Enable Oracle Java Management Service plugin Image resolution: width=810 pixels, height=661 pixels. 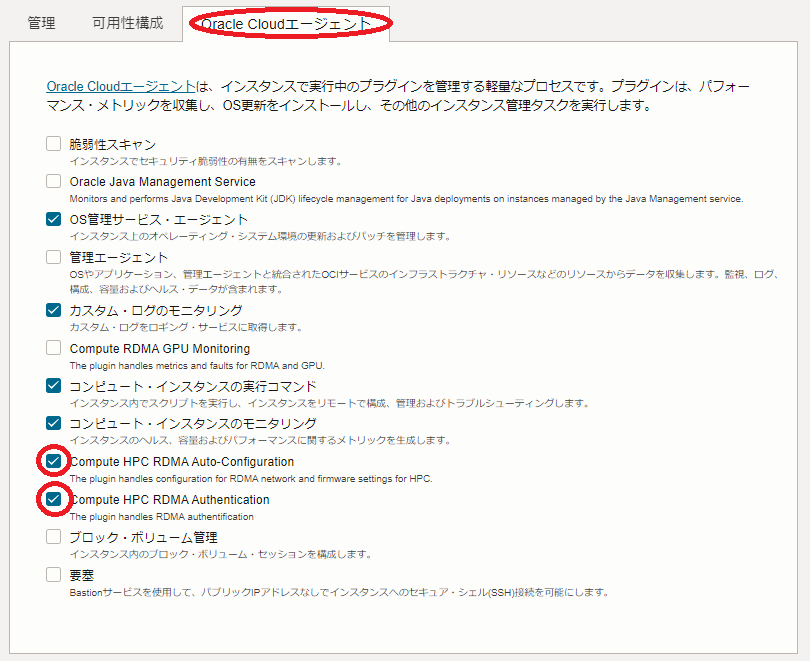click(53, 181)
